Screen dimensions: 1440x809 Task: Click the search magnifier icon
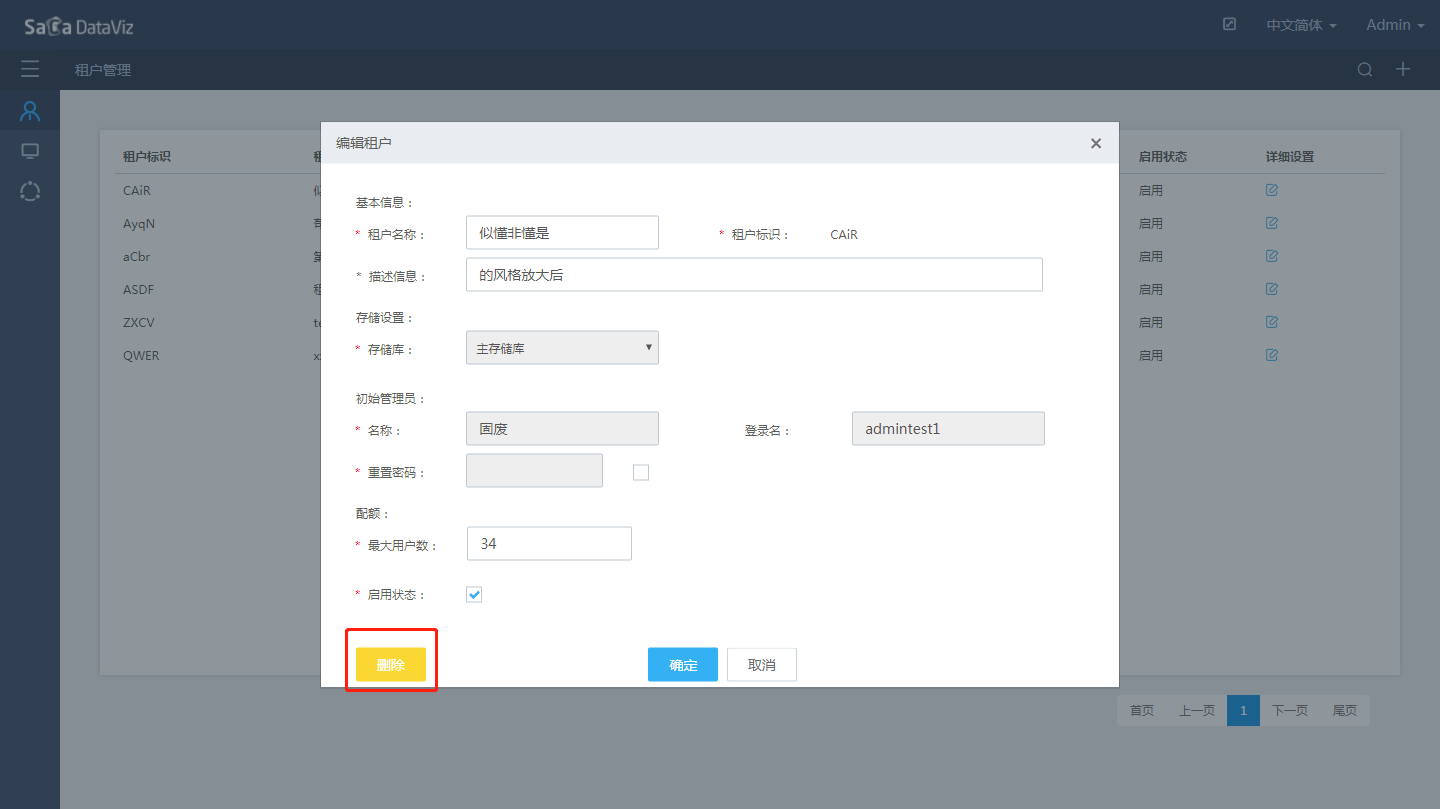pos(1365,70)
